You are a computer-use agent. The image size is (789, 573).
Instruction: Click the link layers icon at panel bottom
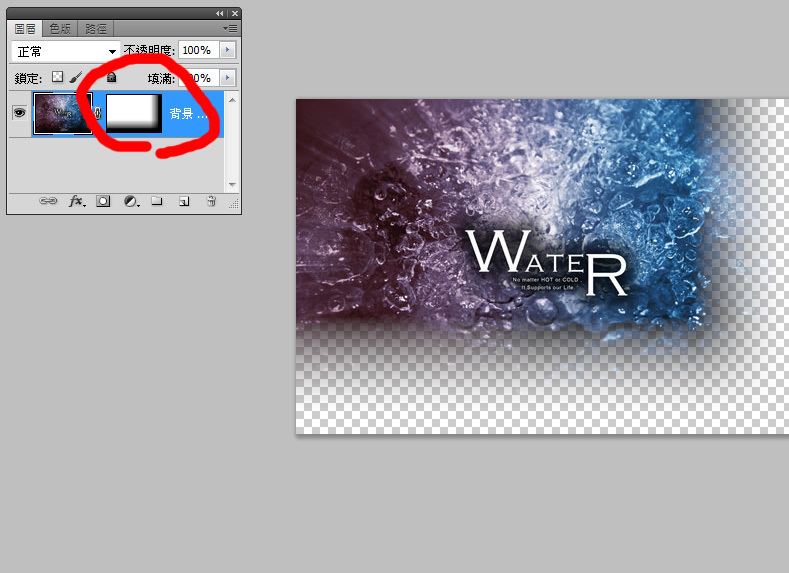(x=48, y=201)
